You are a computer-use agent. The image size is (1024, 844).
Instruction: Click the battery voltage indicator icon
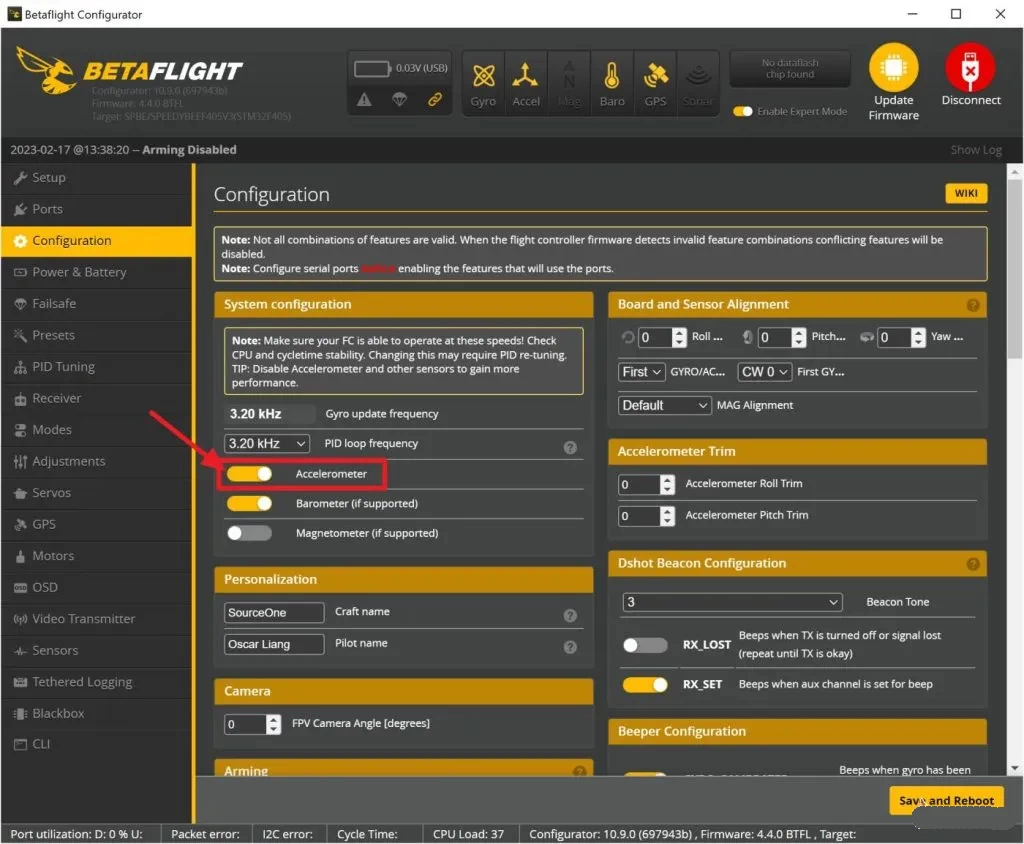(372, 69)
